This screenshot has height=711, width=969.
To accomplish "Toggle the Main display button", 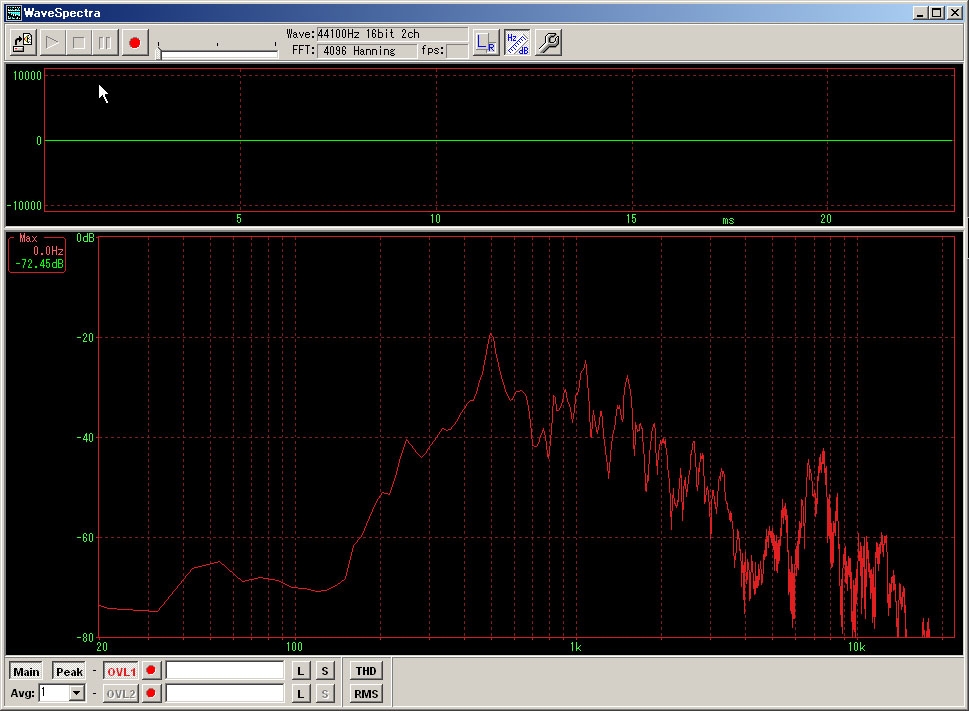I will click(x=26, y=671).
